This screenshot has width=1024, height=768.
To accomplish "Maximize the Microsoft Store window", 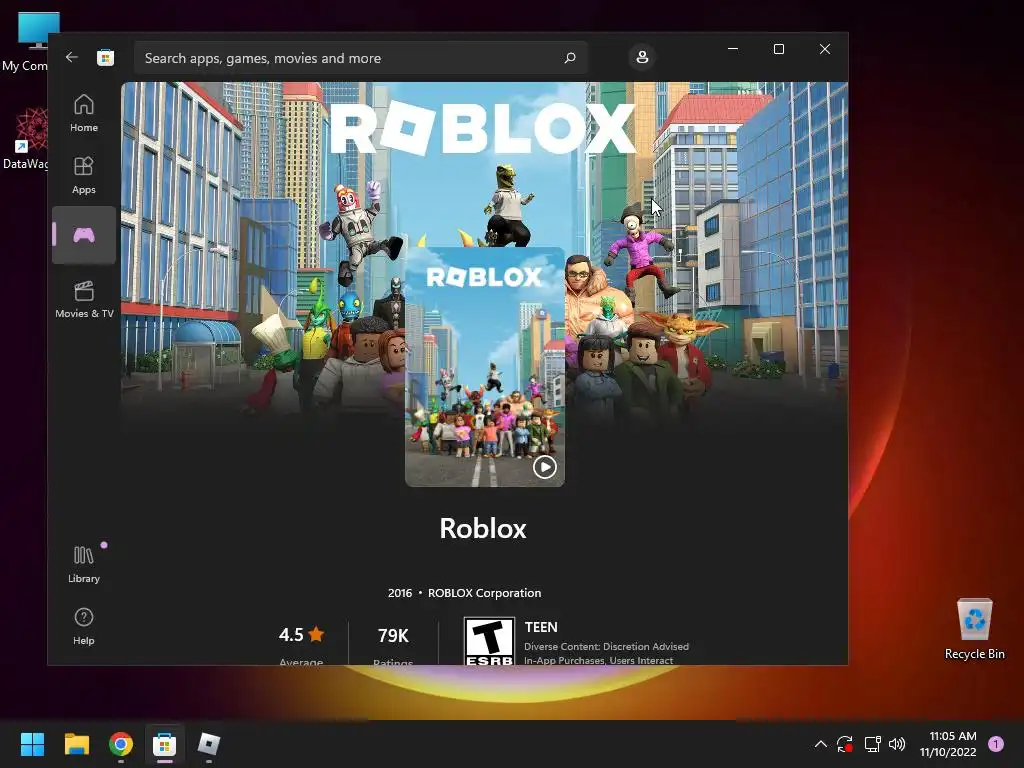I will [778, 49].
